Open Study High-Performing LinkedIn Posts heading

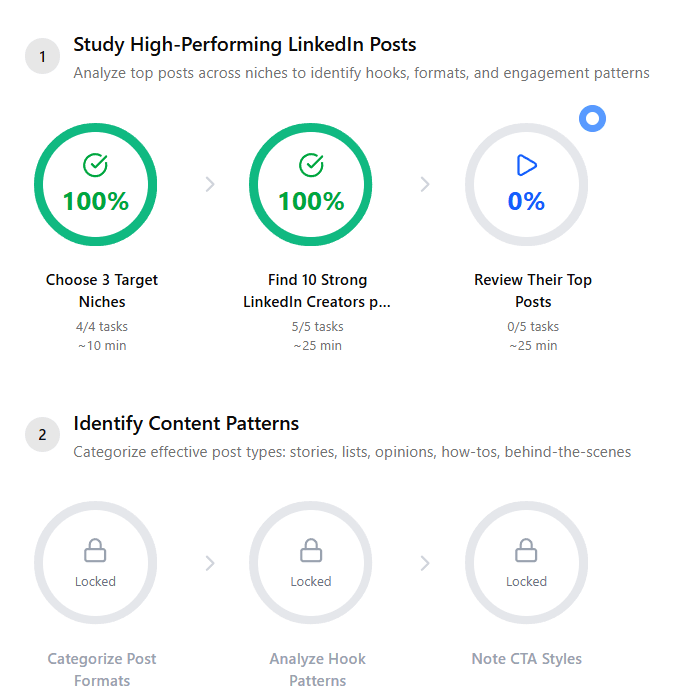[245, 45]
